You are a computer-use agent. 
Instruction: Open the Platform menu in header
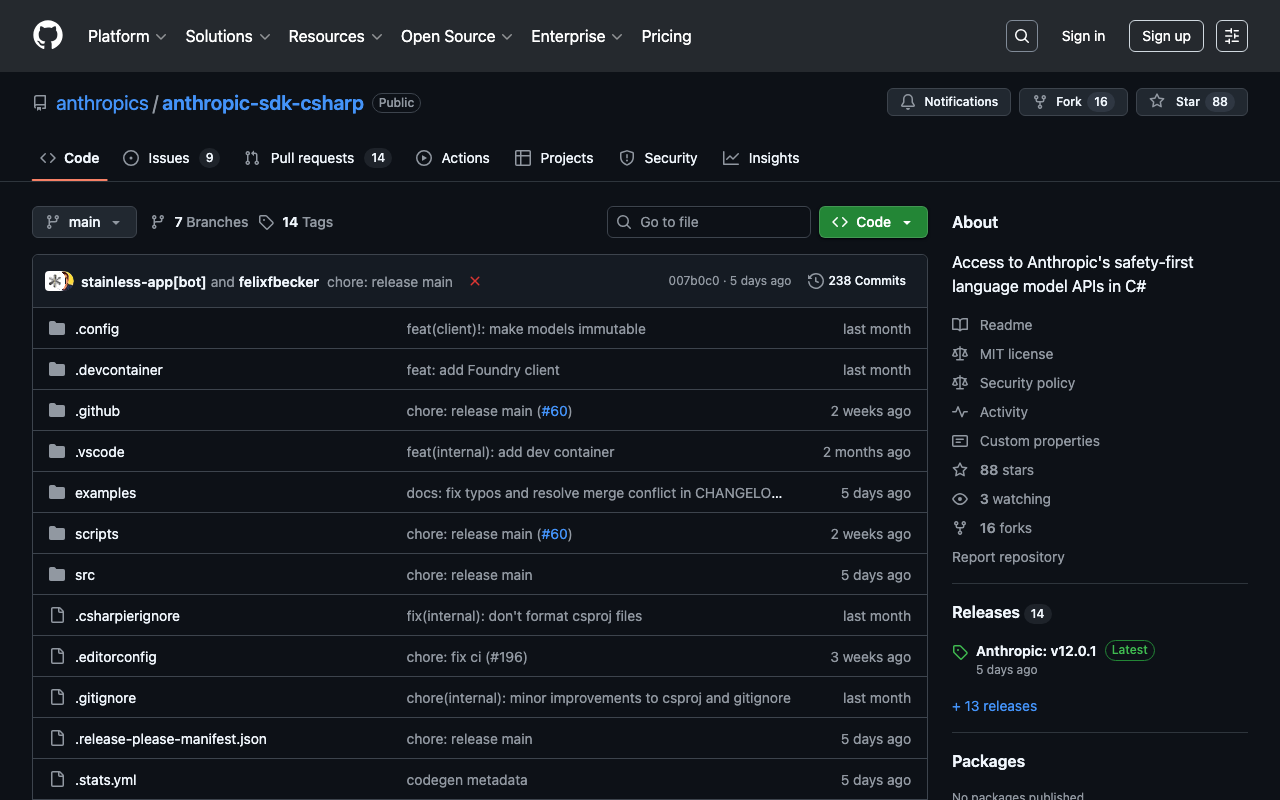coord(127,36)
